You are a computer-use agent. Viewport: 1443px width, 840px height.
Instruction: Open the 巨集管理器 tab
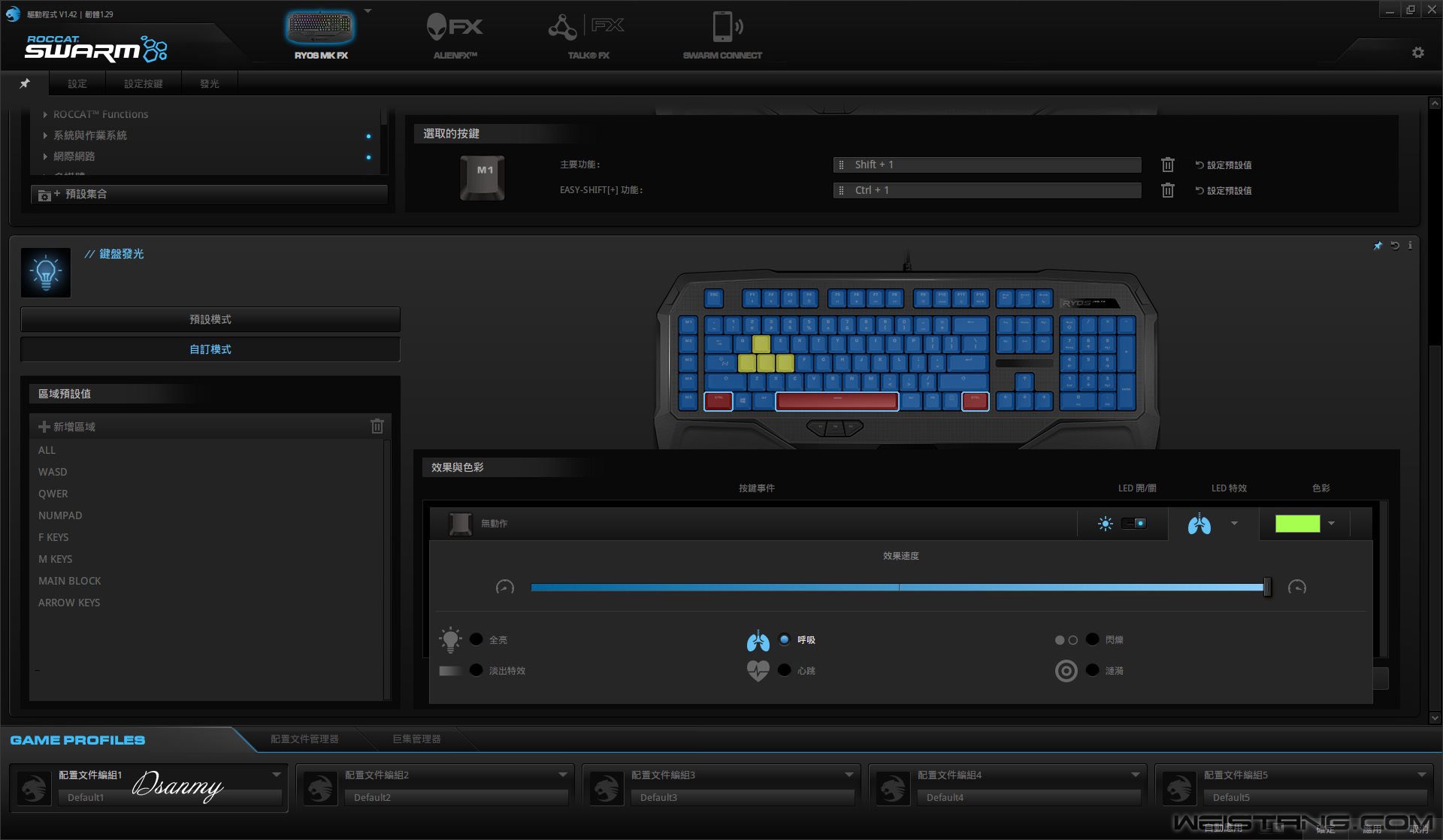[x=416, y=739]
